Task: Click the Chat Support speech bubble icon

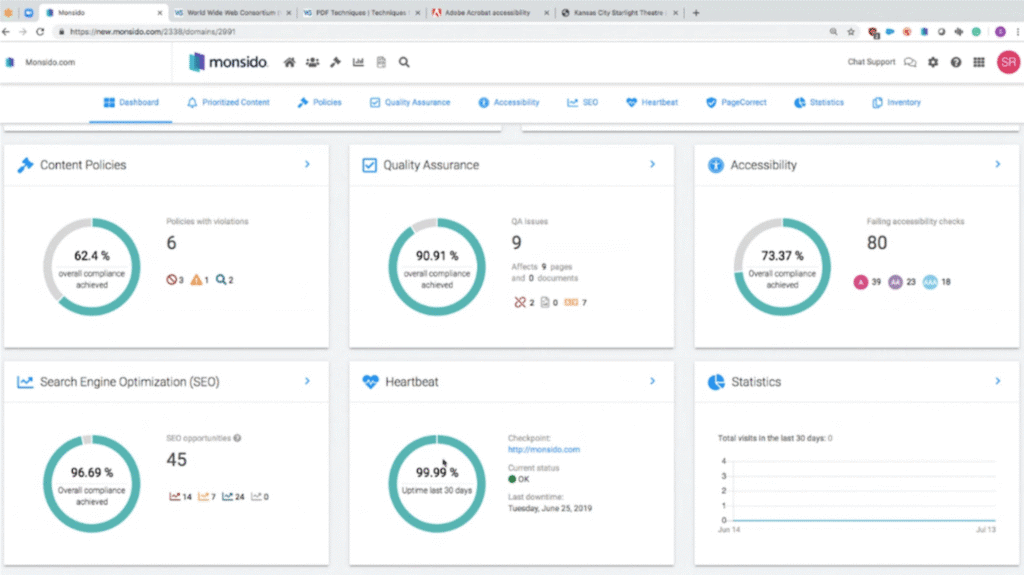Action: tap(910, 62)
